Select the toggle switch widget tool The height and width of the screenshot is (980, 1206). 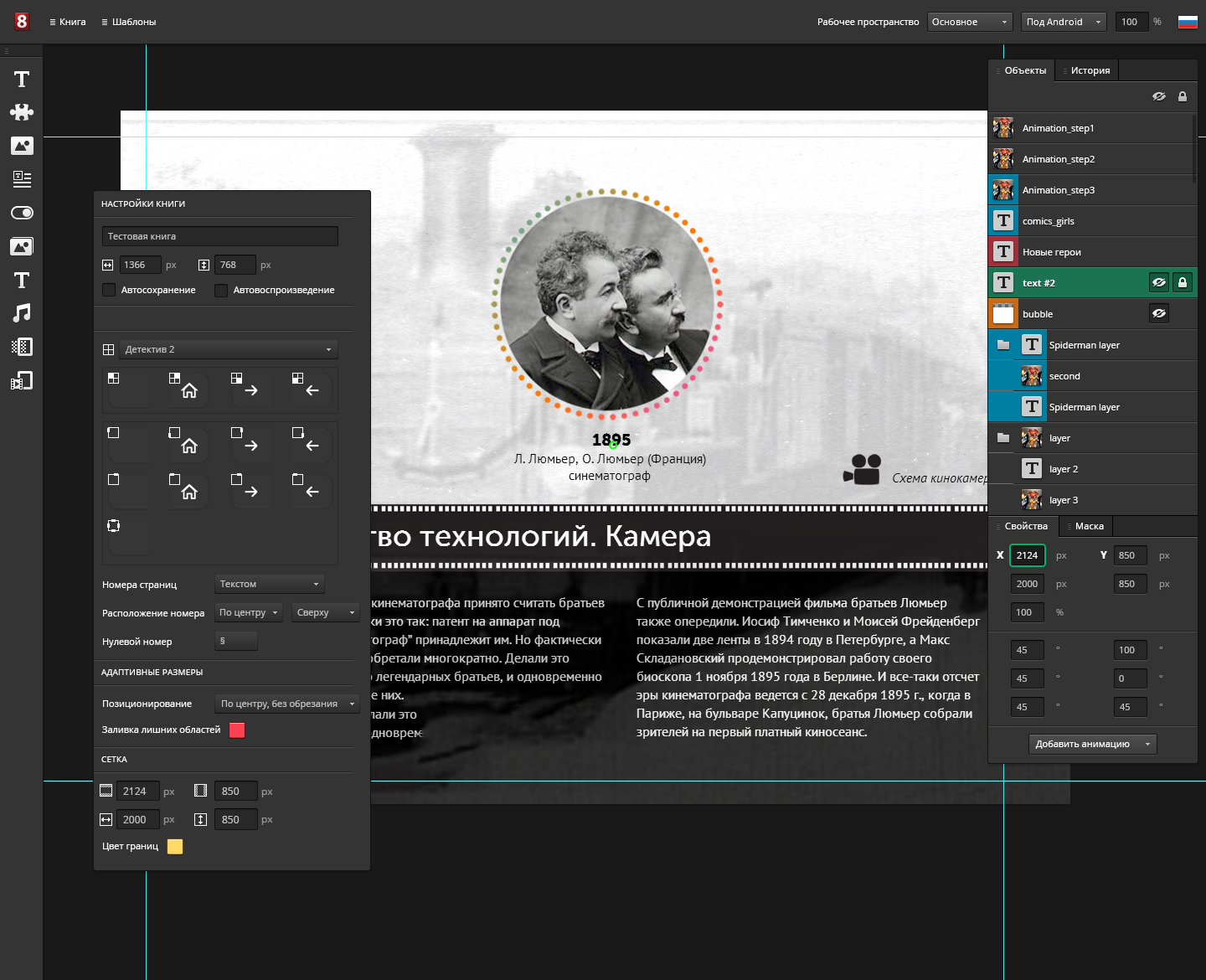pyautogui.click(x=22, y=213)
